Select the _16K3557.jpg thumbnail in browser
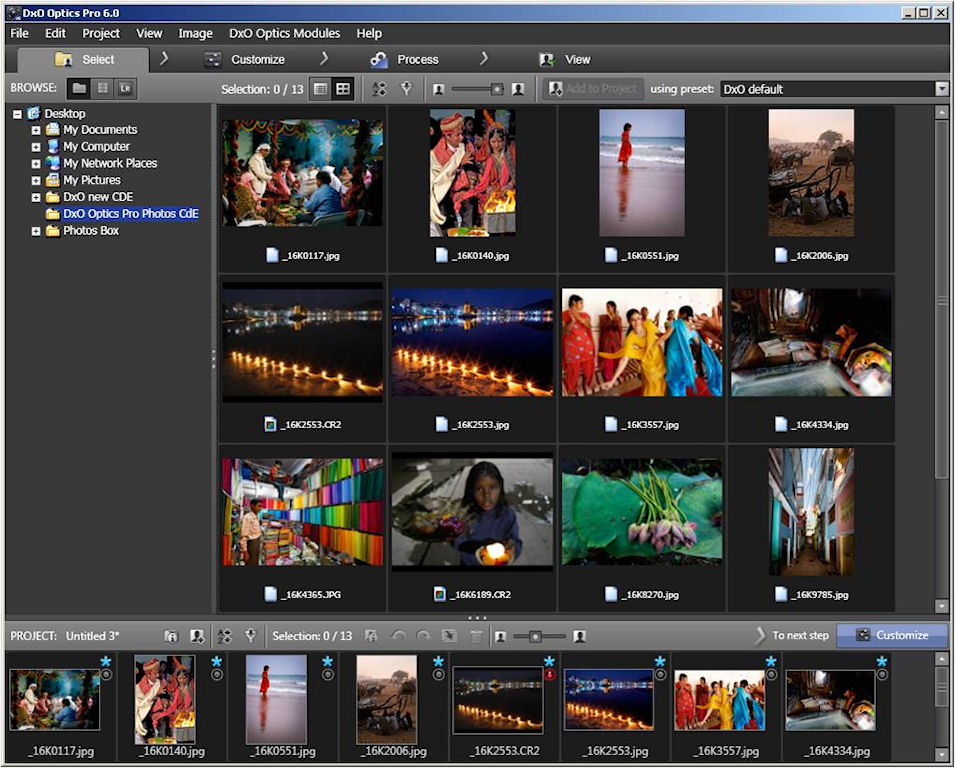The width and height of the screenshot is (955, 768). [x=642, y=342]
